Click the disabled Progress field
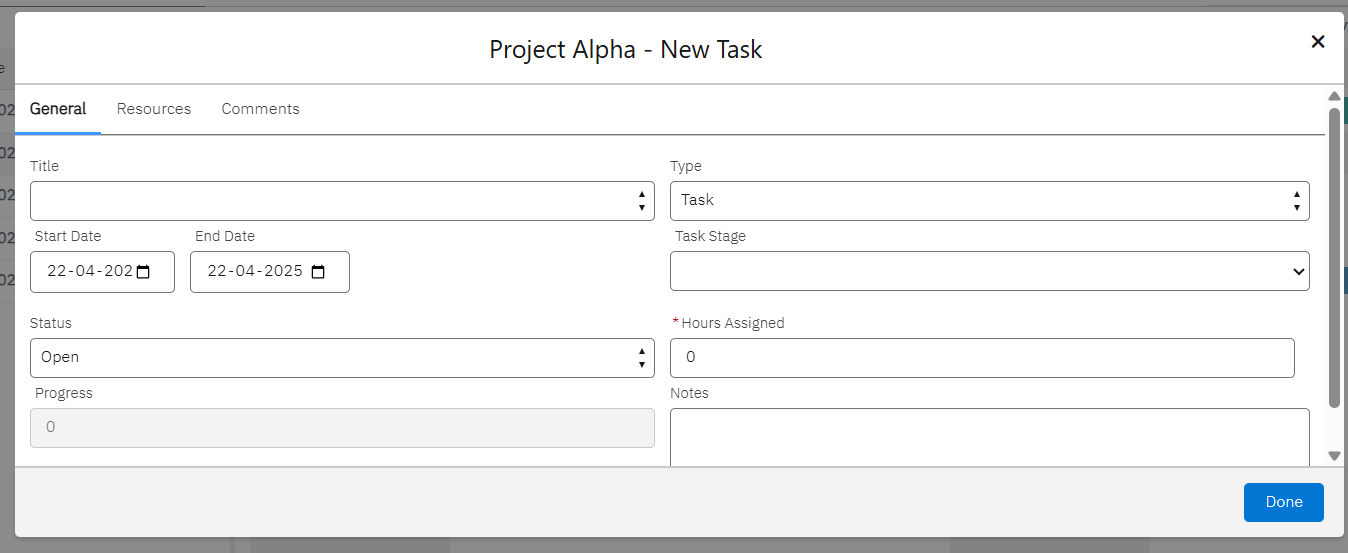This screenshot has width=1348, height=553. tap(342, 428)
